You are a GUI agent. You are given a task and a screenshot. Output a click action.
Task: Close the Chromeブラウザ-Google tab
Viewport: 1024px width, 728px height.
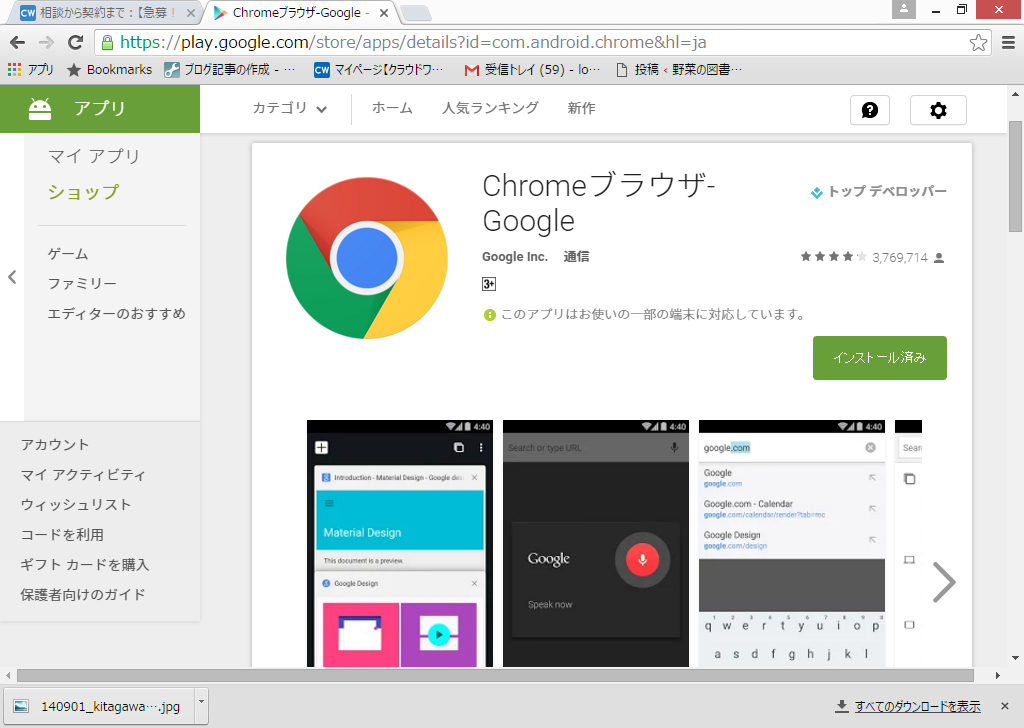[x=384, y=12]
